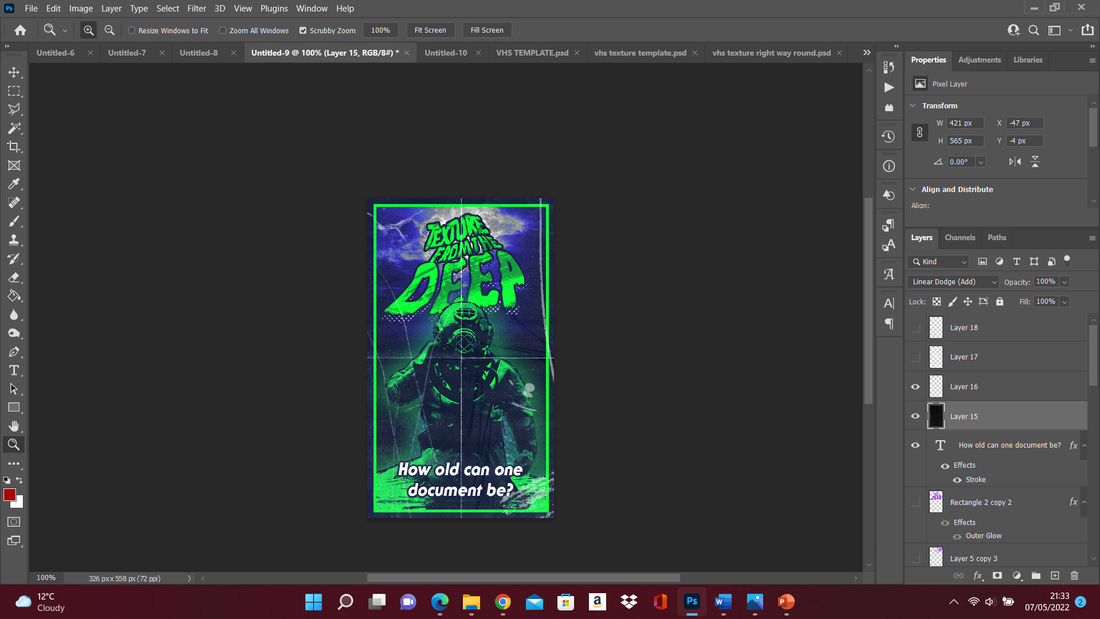The image size is (1100, 619).
Task: Hide Layer 15 with its eye icon
Action: [x=915, y=416]
